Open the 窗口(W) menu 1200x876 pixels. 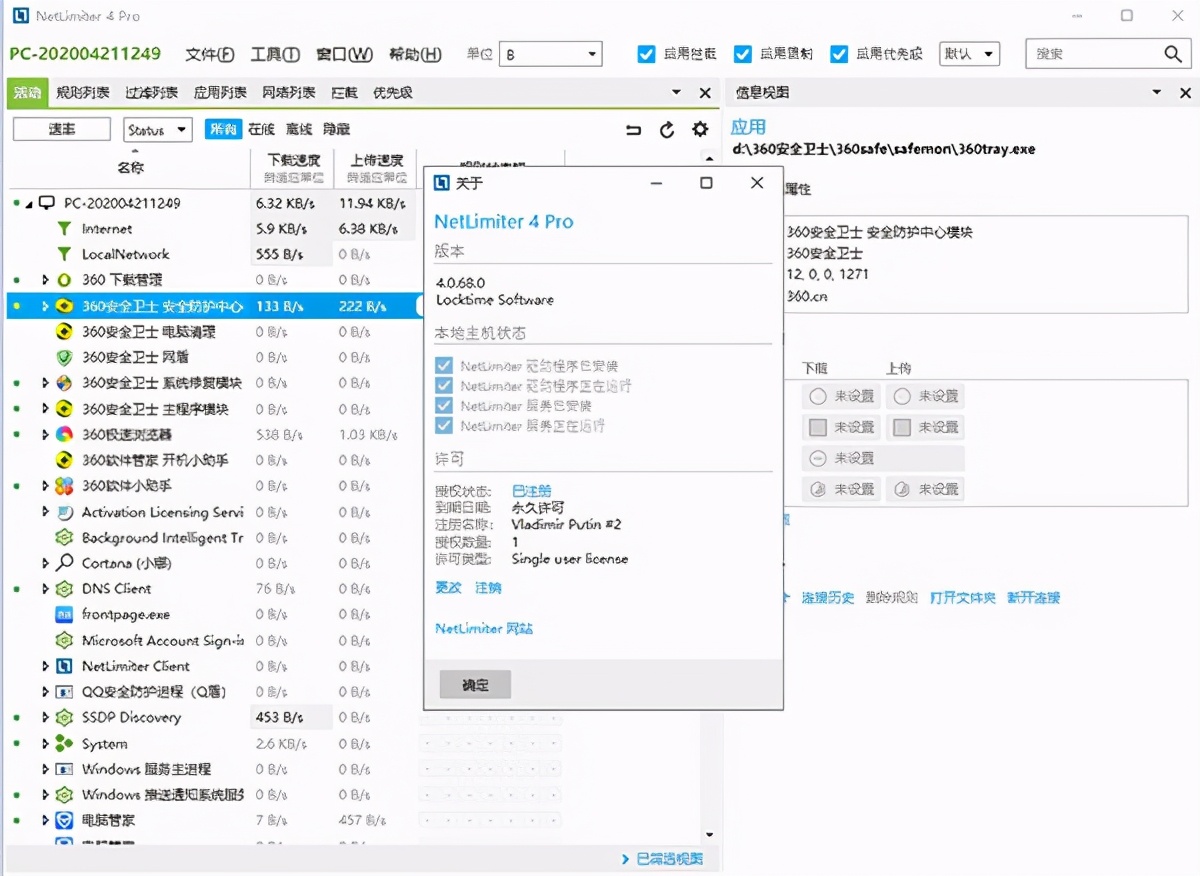(344, 54)
